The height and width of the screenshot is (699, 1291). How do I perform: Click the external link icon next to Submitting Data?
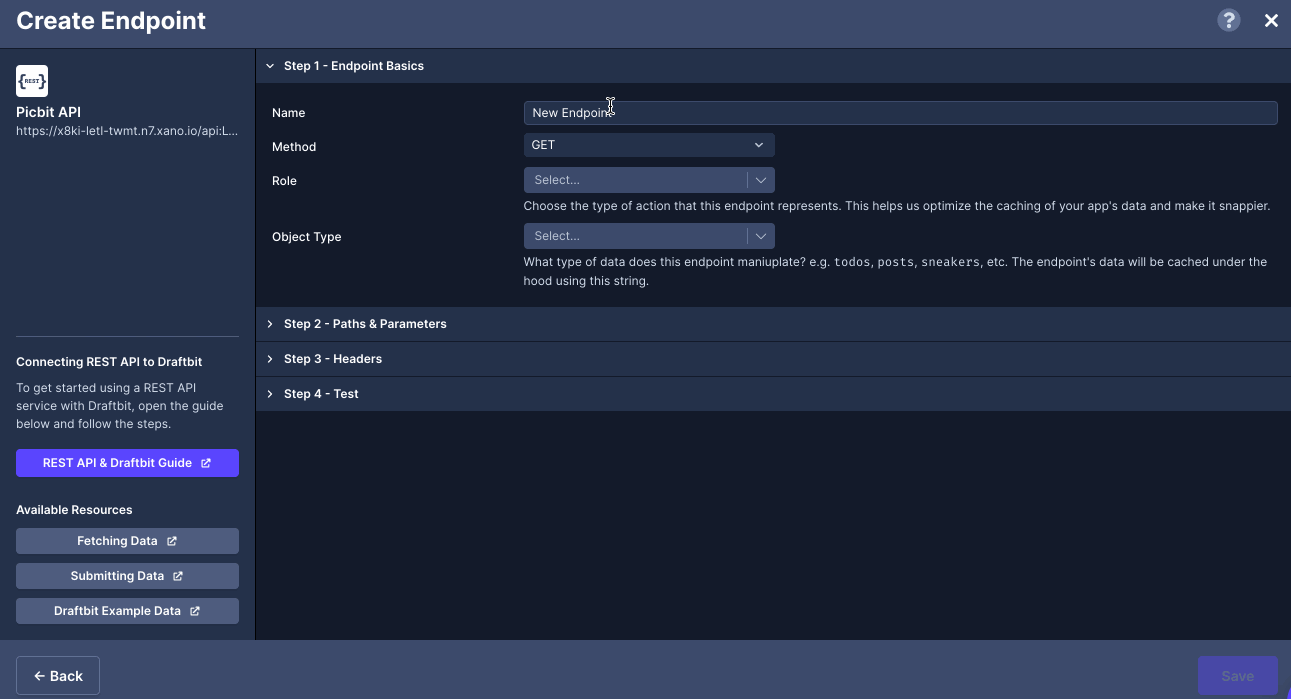(180, 575)
